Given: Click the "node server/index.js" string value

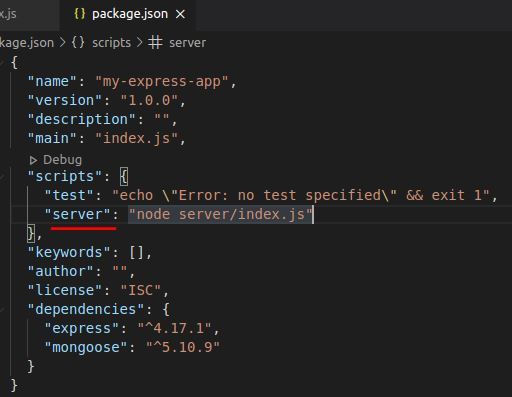Looking at the screenshot, I should coord(220,214).
